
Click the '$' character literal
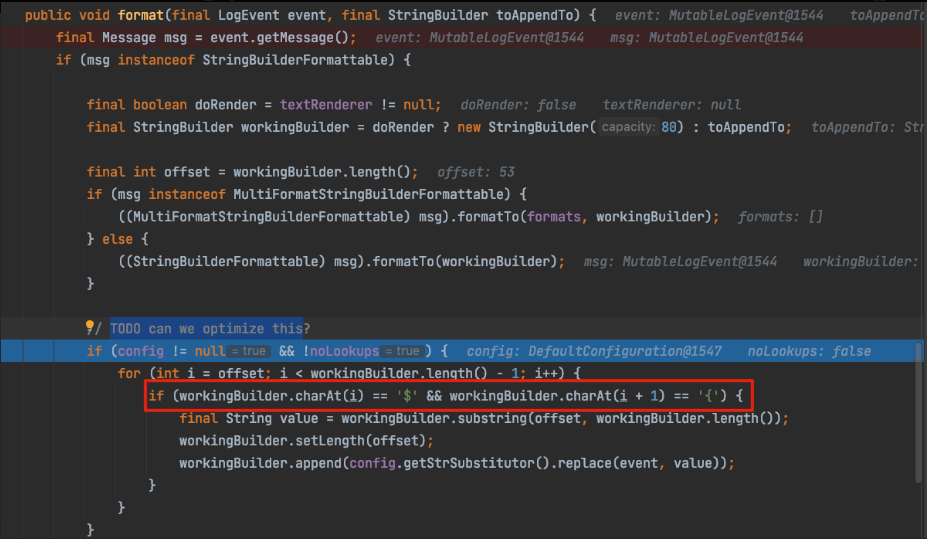click(407, 396)
